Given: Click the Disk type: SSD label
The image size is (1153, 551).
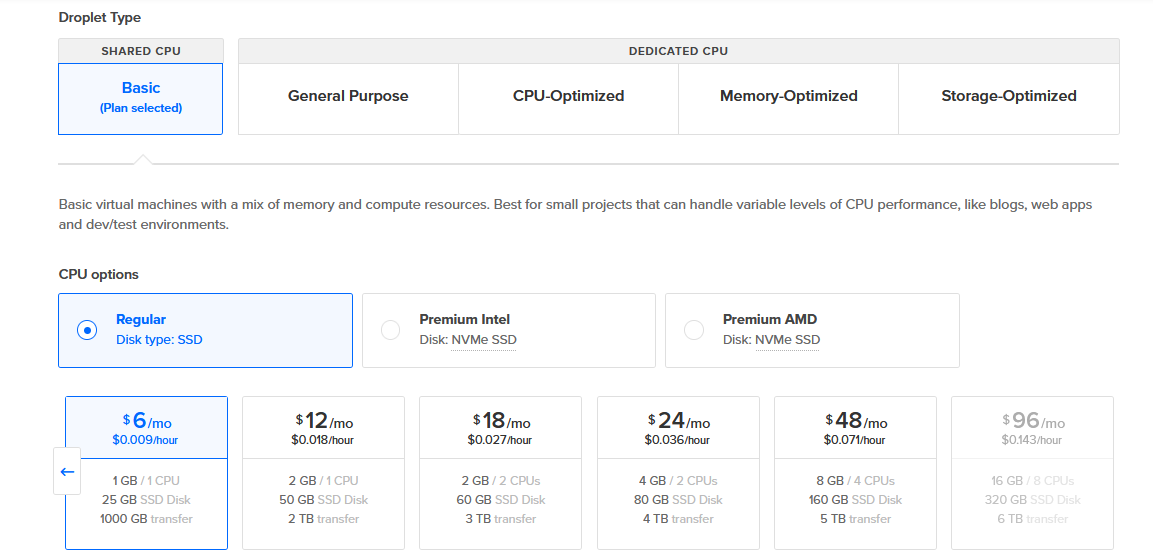Looking at the screenshot, I should (159, 341).
